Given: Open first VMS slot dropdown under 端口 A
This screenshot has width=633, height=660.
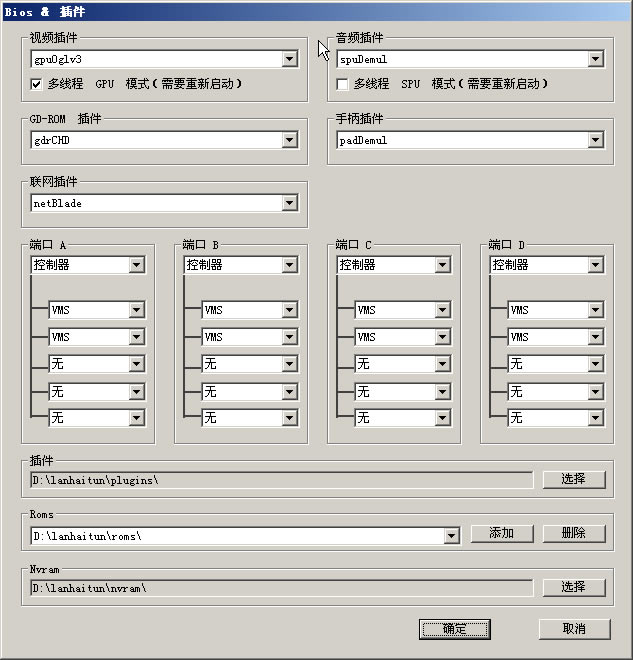Looking at the screenshot, I should coord(137,311).
